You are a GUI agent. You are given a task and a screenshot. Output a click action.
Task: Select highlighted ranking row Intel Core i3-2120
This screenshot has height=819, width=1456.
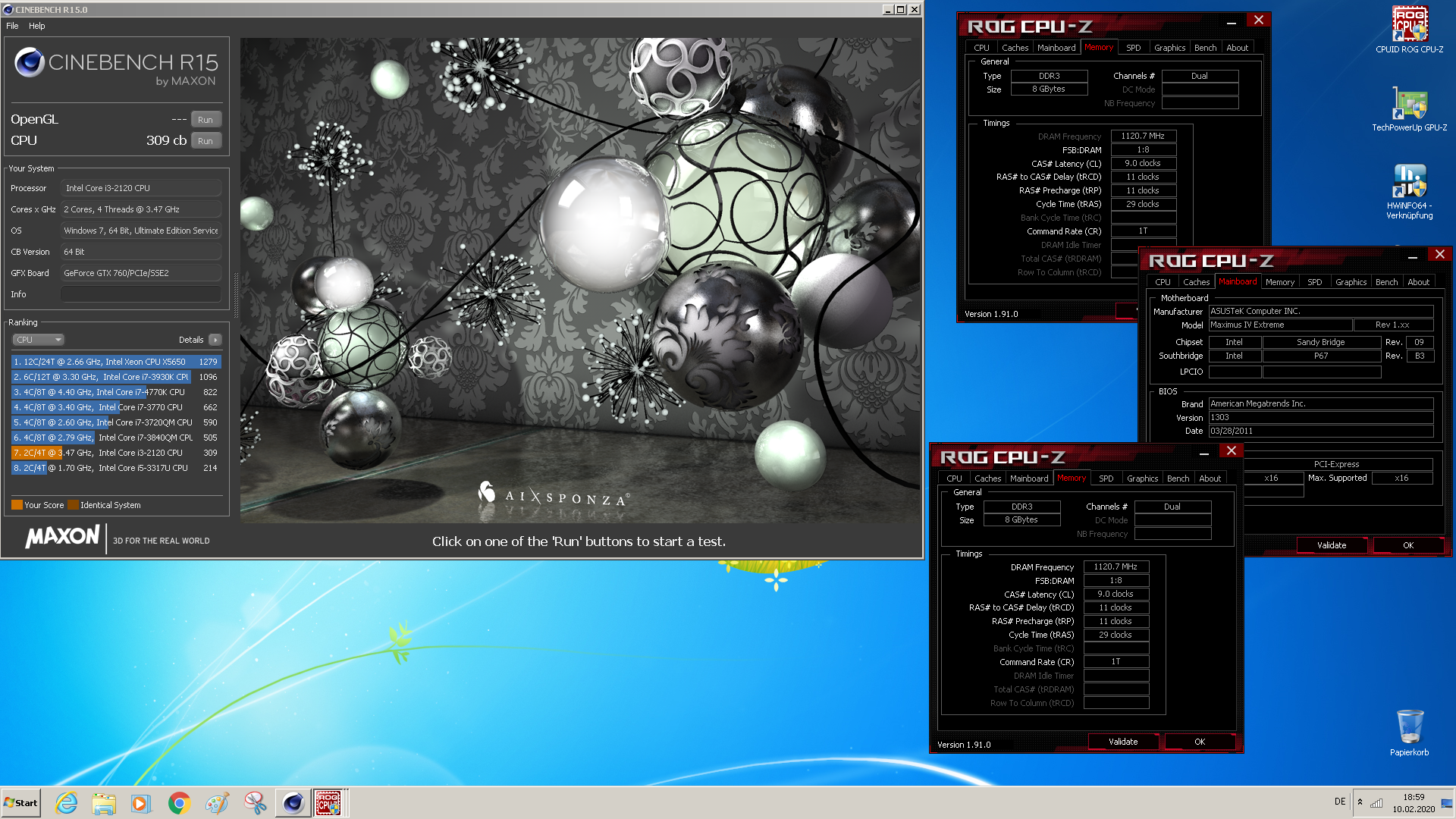[116, 453]
